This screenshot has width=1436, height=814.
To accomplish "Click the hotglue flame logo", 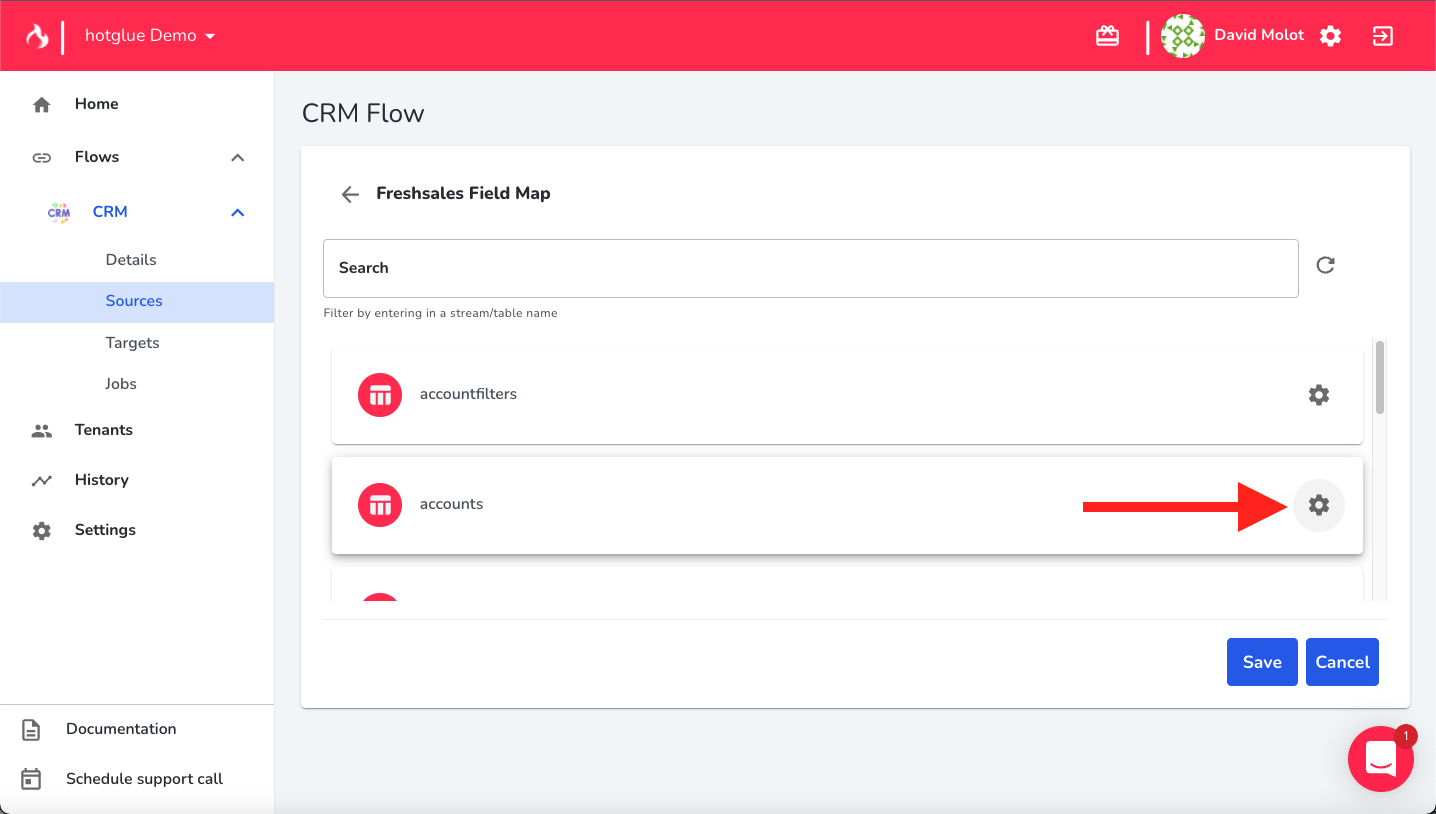I will click(x=37, y=36).
